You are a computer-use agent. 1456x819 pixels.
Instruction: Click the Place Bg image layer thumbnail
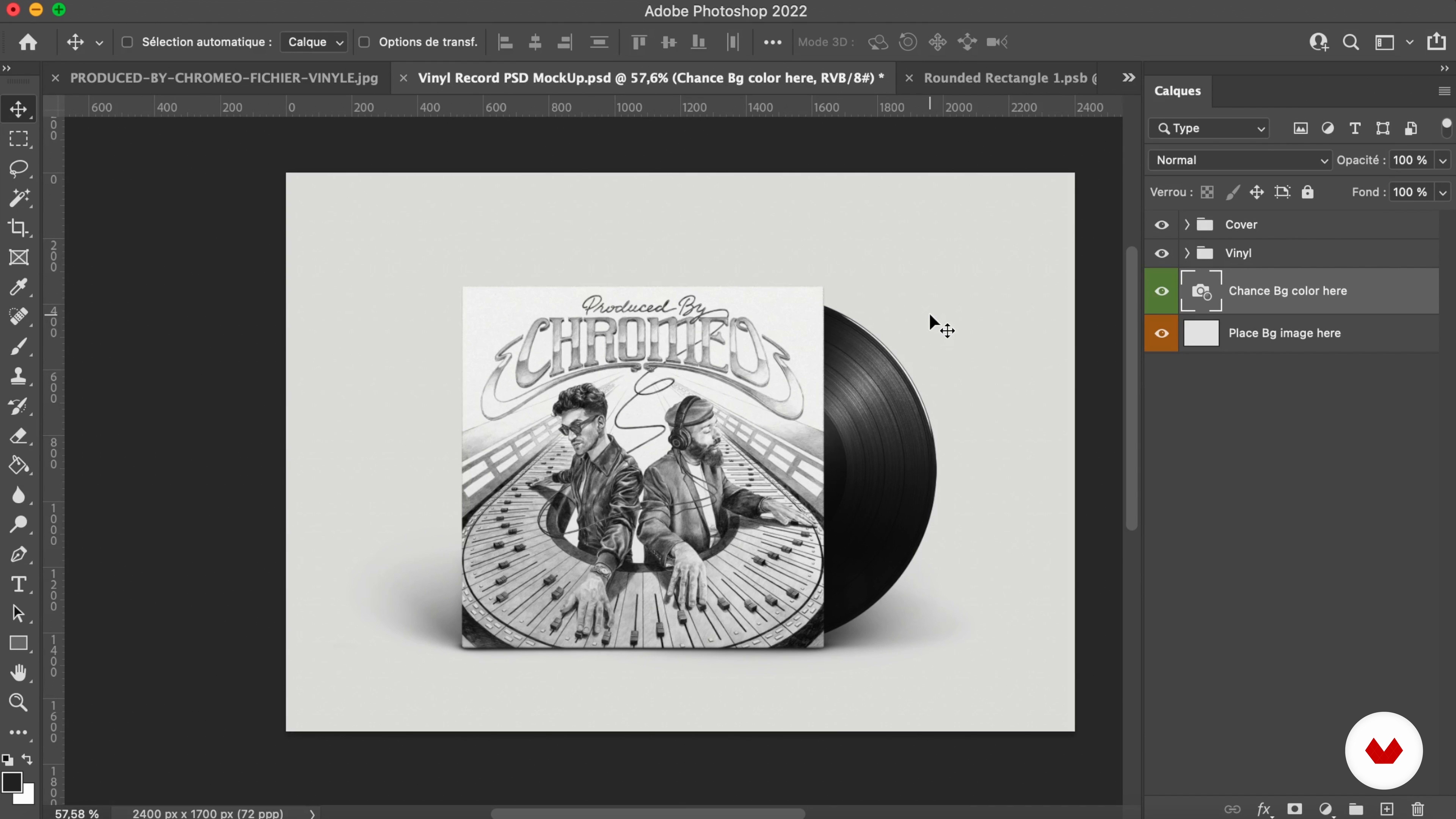tap(1201, 333)
